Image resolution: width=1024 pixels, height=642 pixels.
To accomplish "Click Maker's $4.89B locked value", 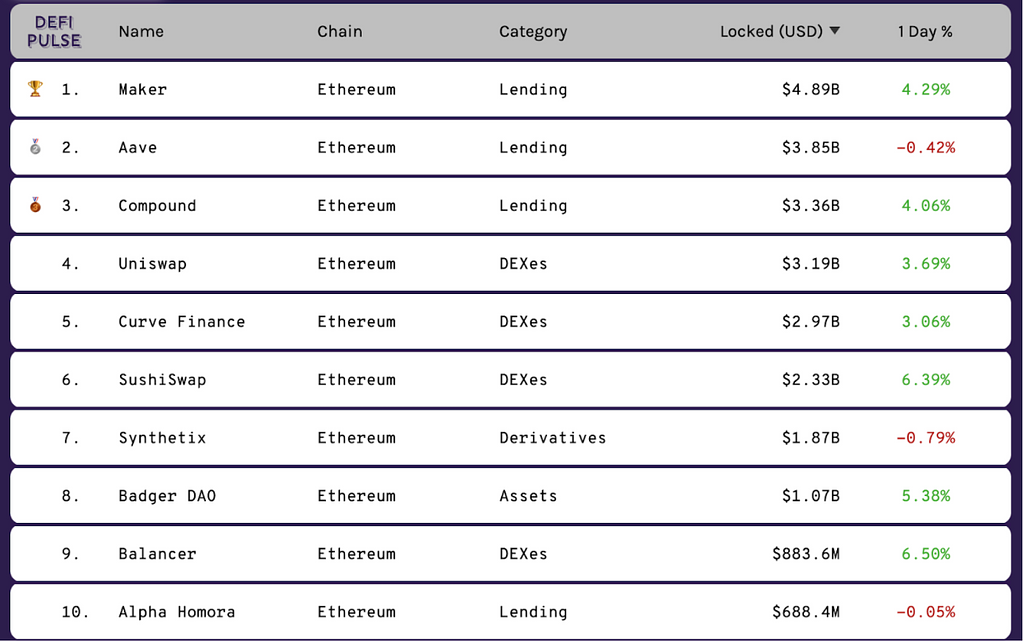I will pyautogui.click(x=810, y=90).
